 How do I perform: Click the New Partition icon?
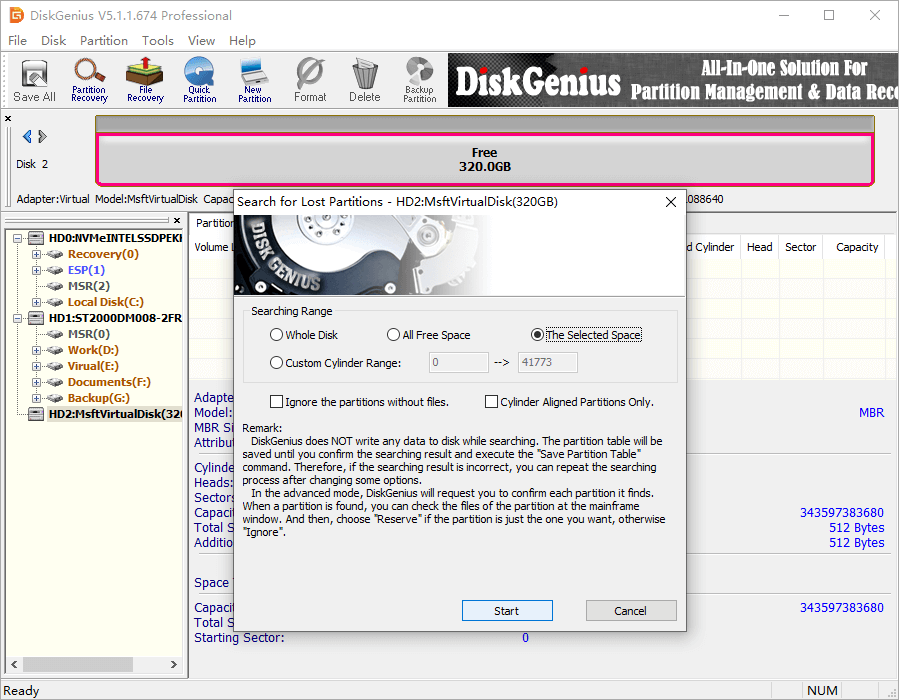(x=254, y=80)
